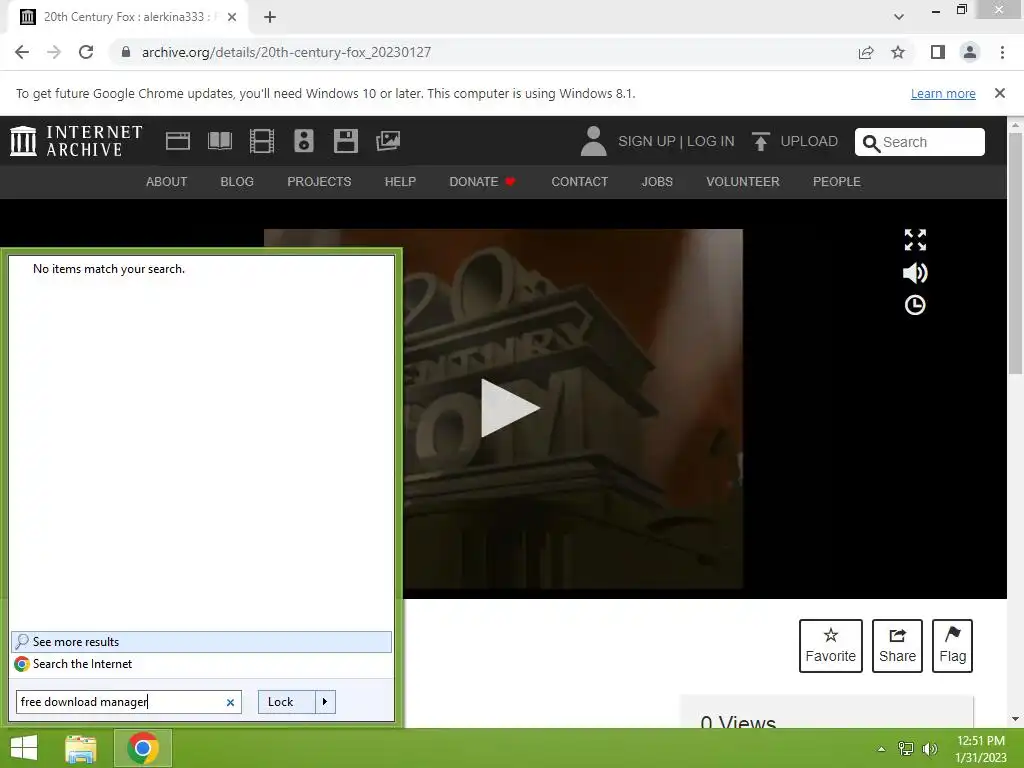Click the magnifier in Archive search box
The height and width of the screenshot is (768, 1024).
[x=871, y=143]
